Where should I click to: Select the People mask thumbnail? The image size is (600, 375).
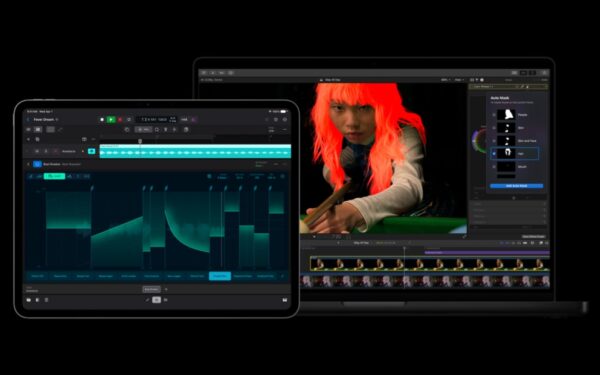coord(506,115)
